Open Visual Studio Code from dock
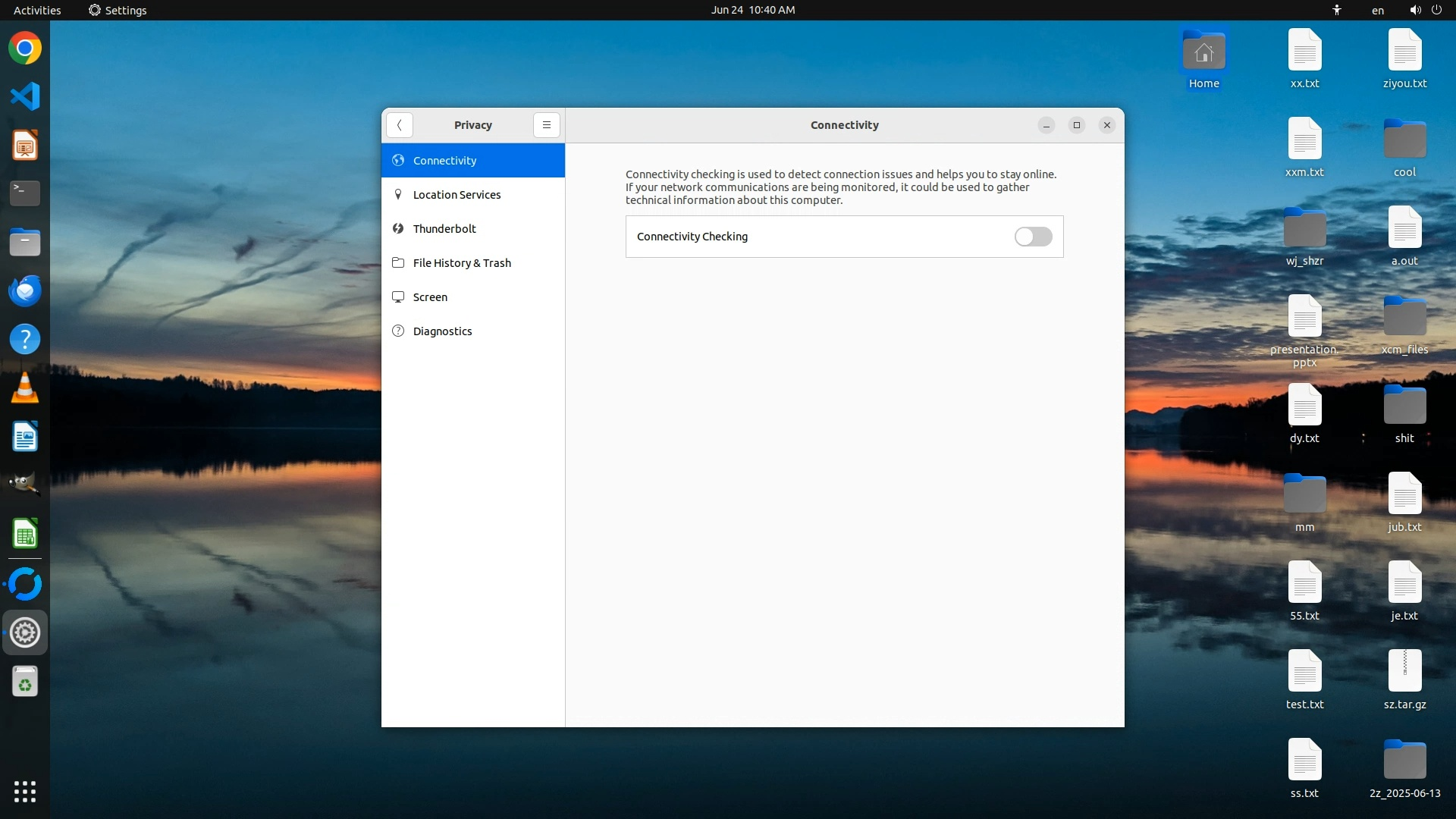 coord(25,96)
